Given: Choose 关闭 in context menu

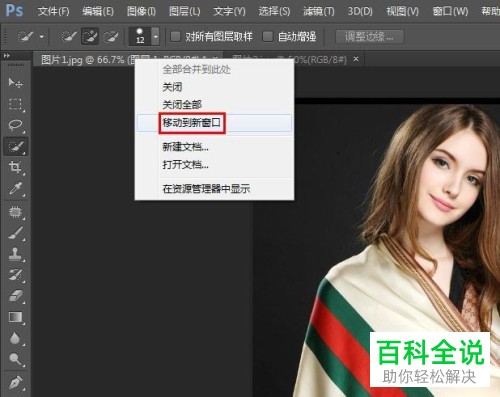Looking at the screenshot, I should (x=214, y=87).
